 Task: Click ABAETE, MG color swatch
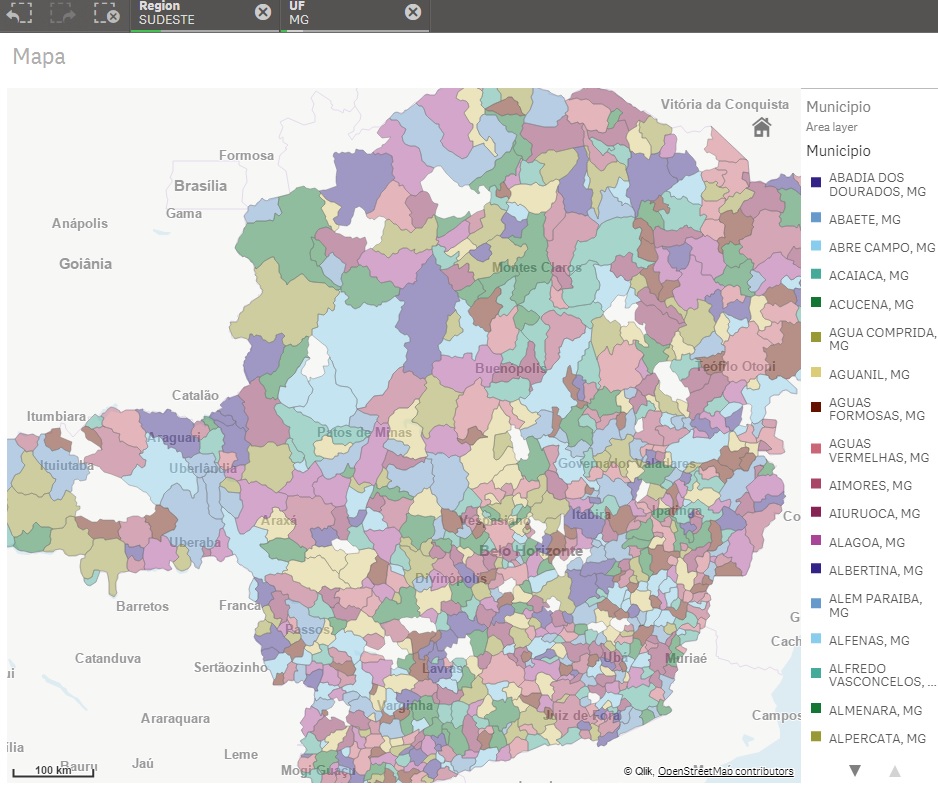[x=816, y=218]
